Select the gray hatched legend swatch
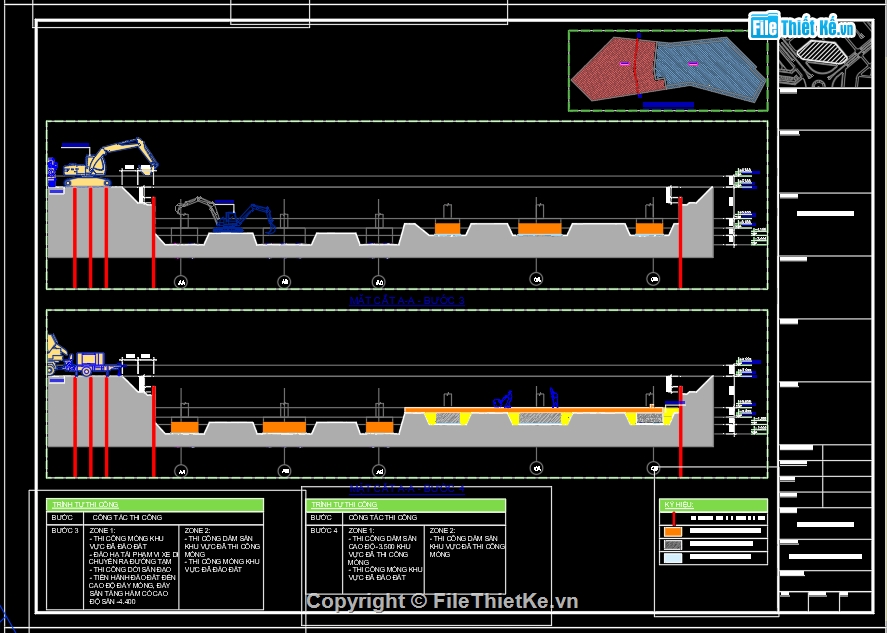Viewport: 887px width, 633px height. [673, 545]
